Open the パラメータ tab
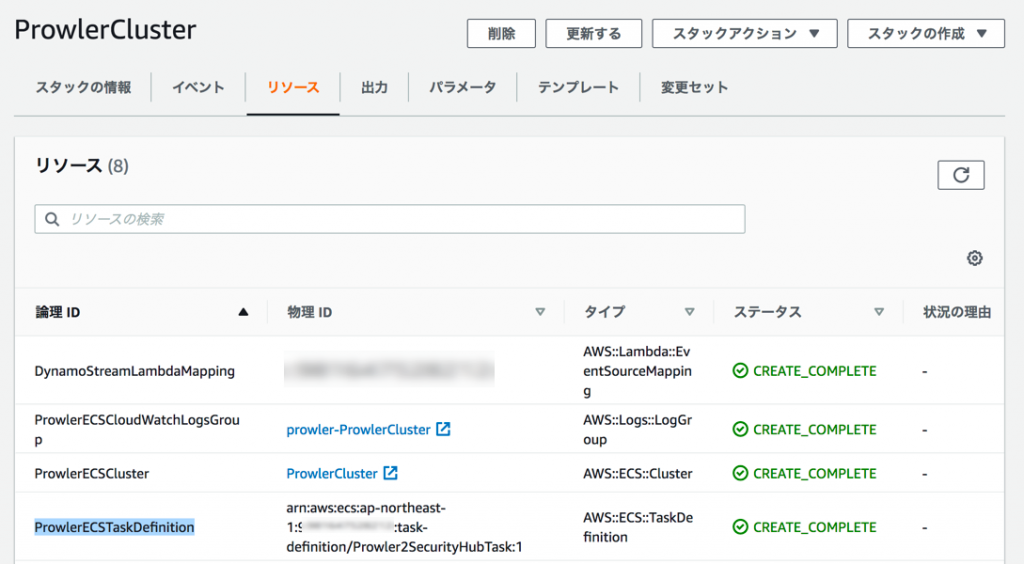This screenshot has height=564, width=1024. coord(462,87)
